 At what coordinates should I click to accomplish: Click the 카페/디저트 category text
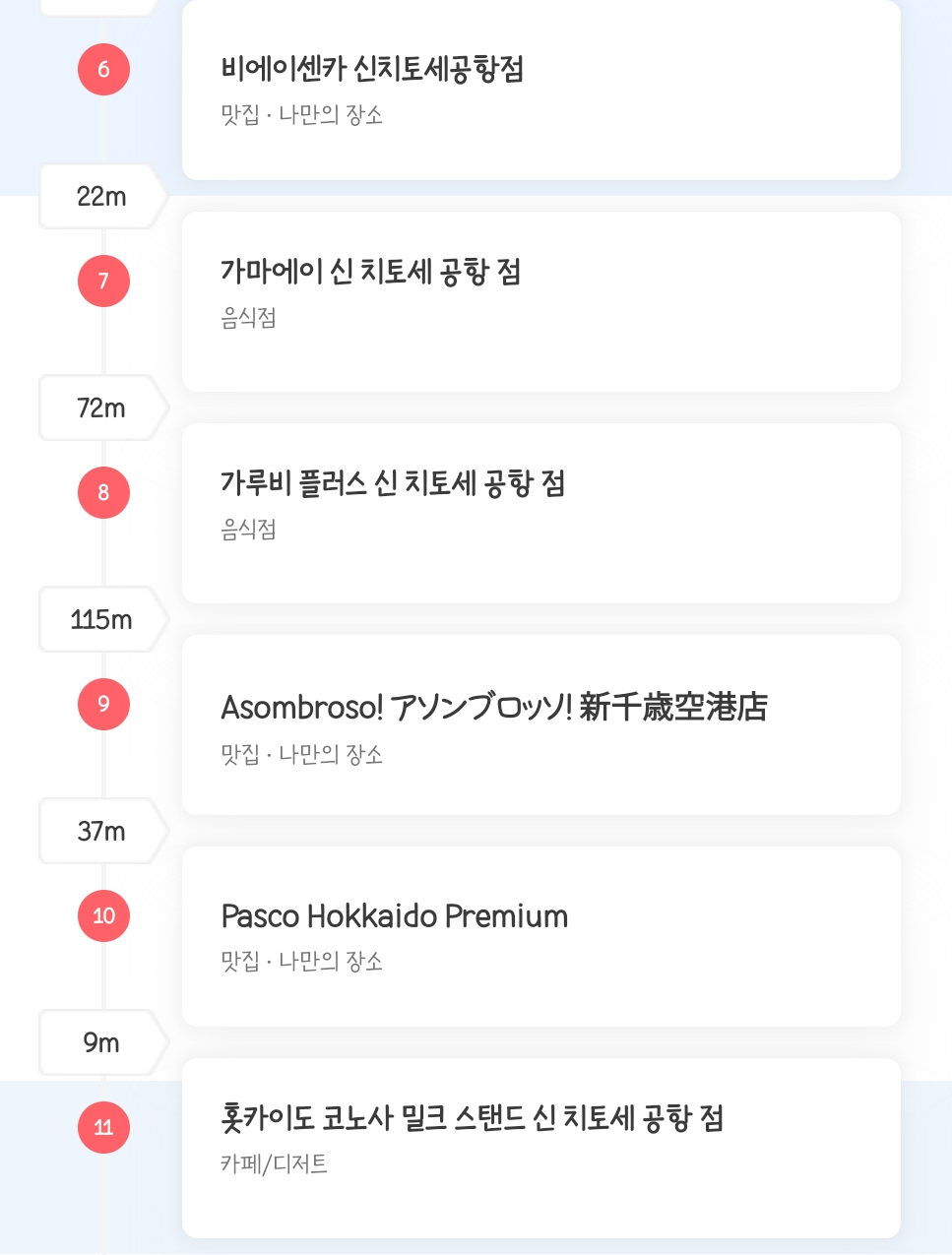[x=274, y=1163]
